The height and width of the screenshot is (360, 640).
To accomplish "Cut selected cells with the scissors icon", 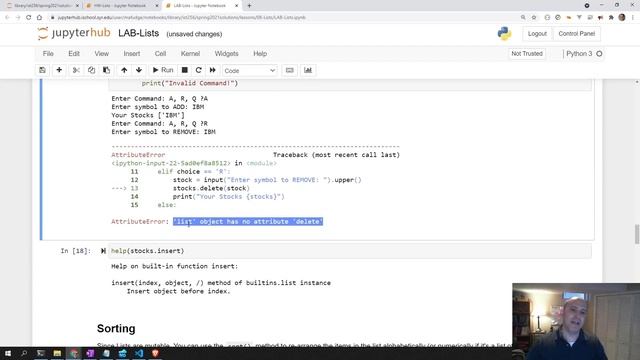I will point(76,70).
